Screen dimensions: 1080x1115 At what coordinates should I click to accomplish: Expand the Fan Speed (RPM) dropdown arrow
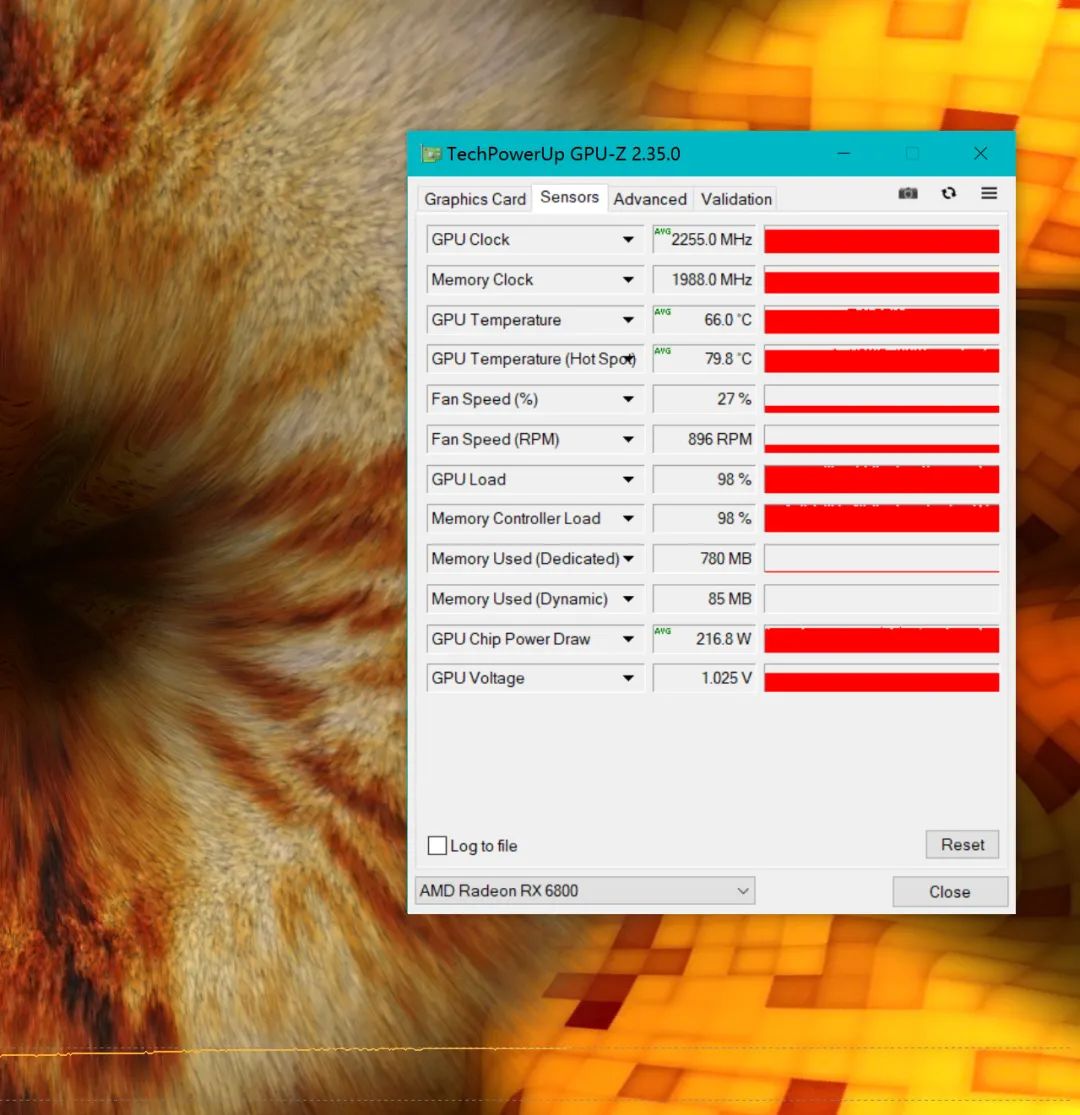click(x=628, y=439)
